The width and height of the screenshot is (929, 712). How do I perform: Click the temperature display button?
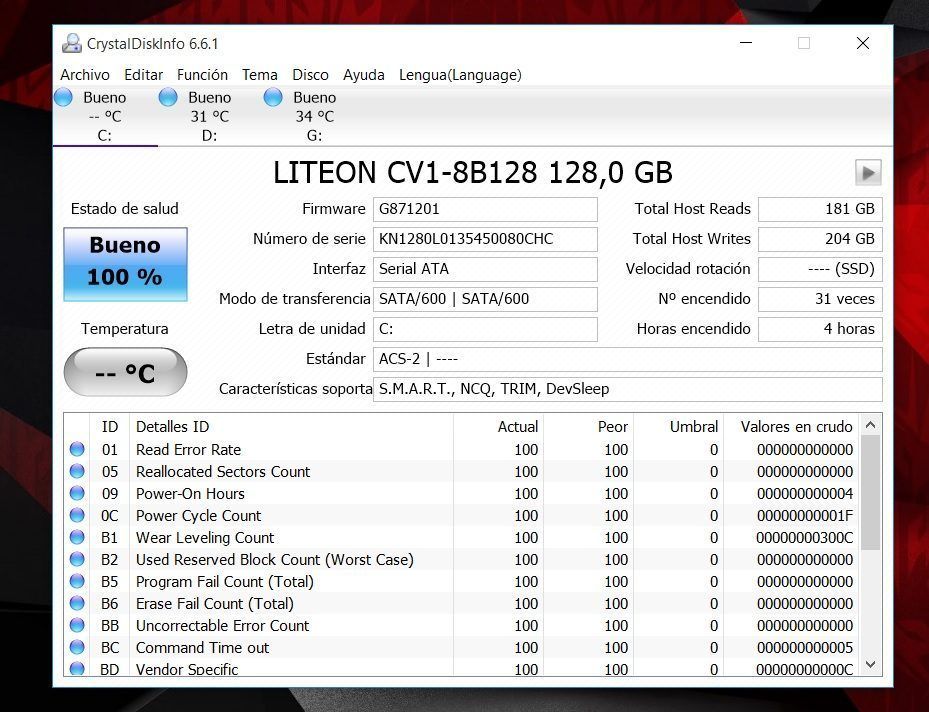125,373
